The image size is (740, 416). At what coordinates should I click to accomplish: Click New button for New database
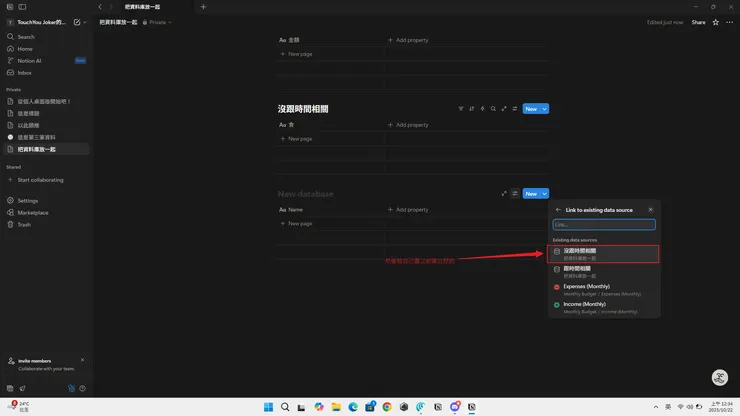(531, 194)
